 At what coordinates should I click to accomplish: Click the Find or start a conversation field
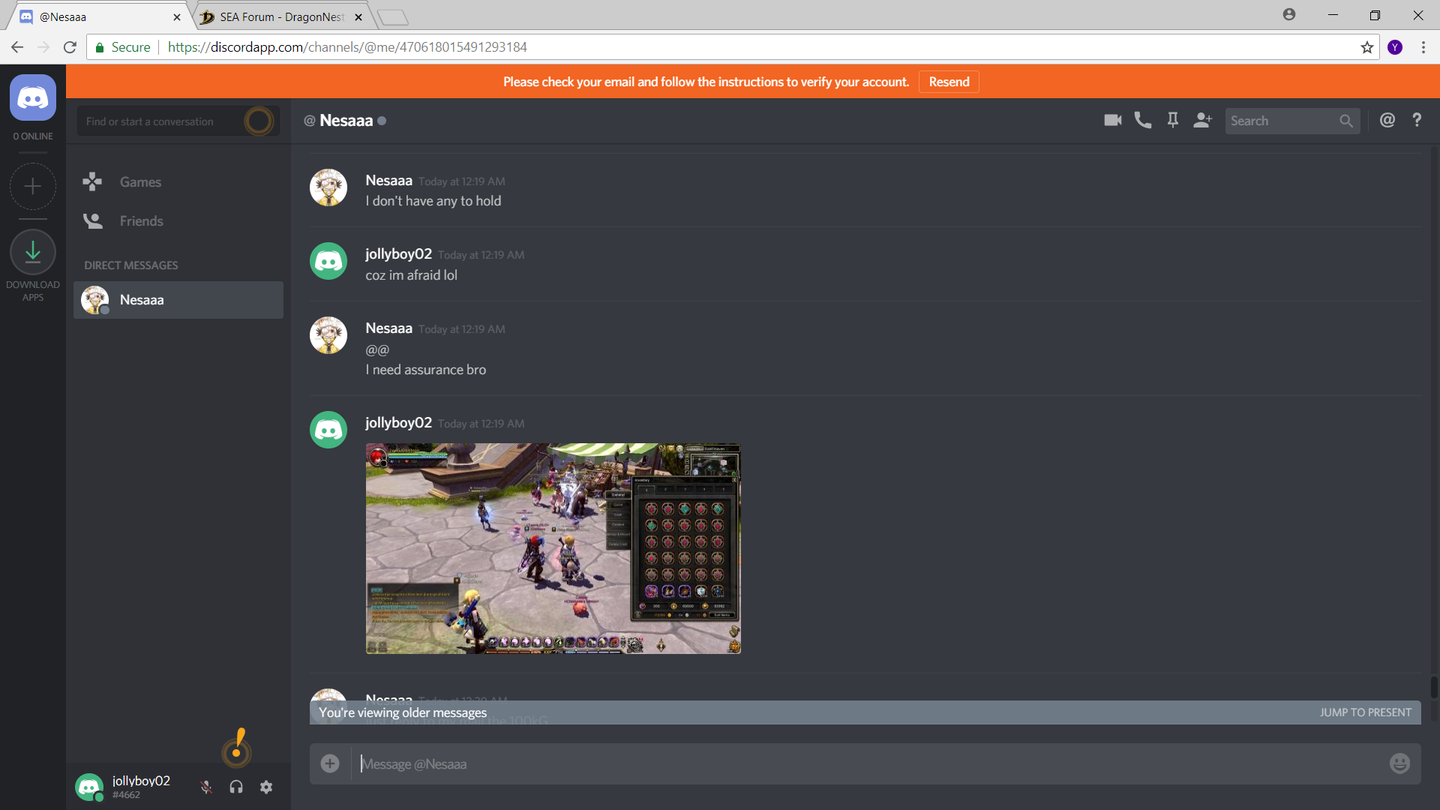178,121
